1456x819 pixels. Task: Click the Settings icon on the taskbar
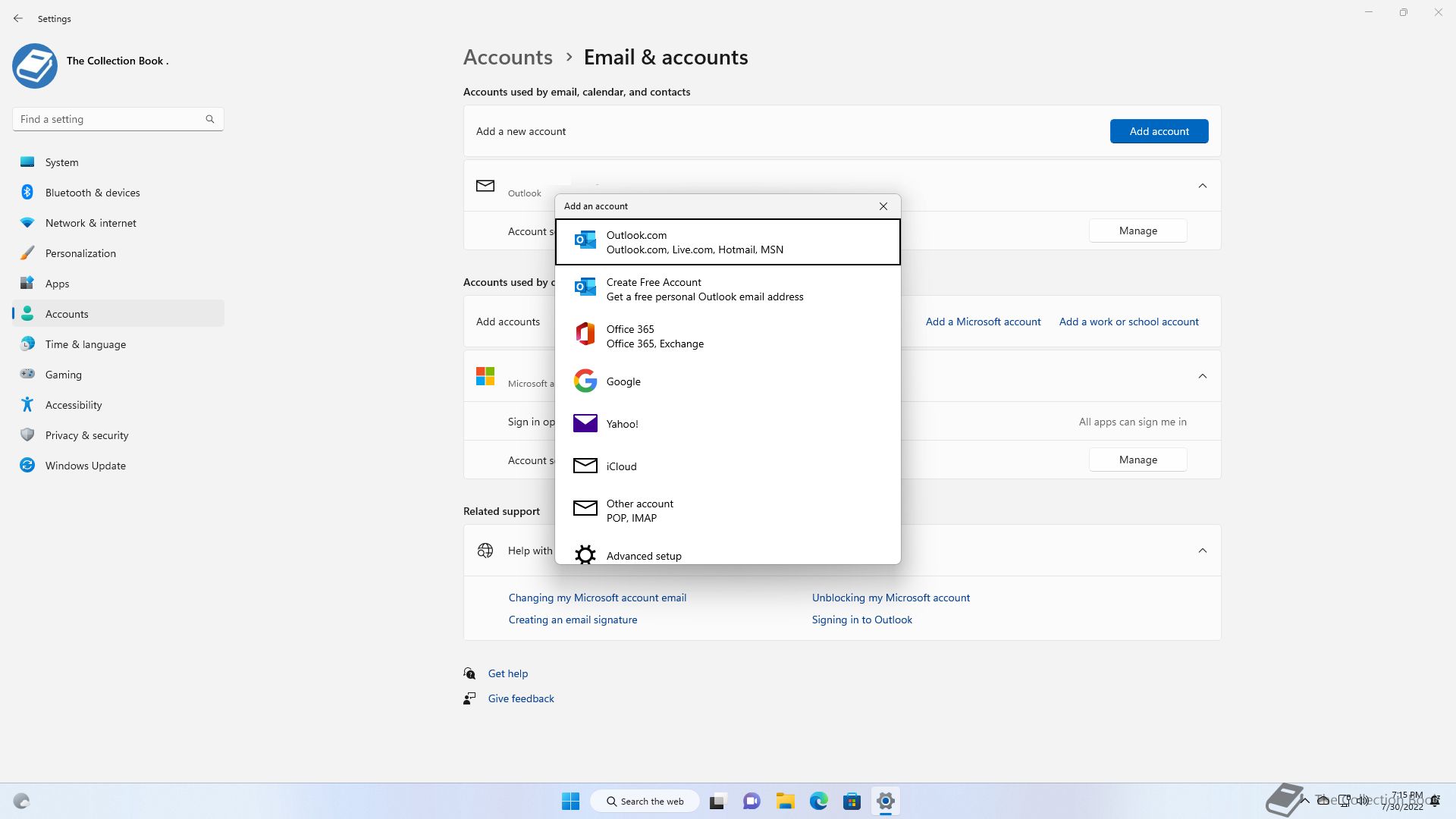tap(885, 801)
